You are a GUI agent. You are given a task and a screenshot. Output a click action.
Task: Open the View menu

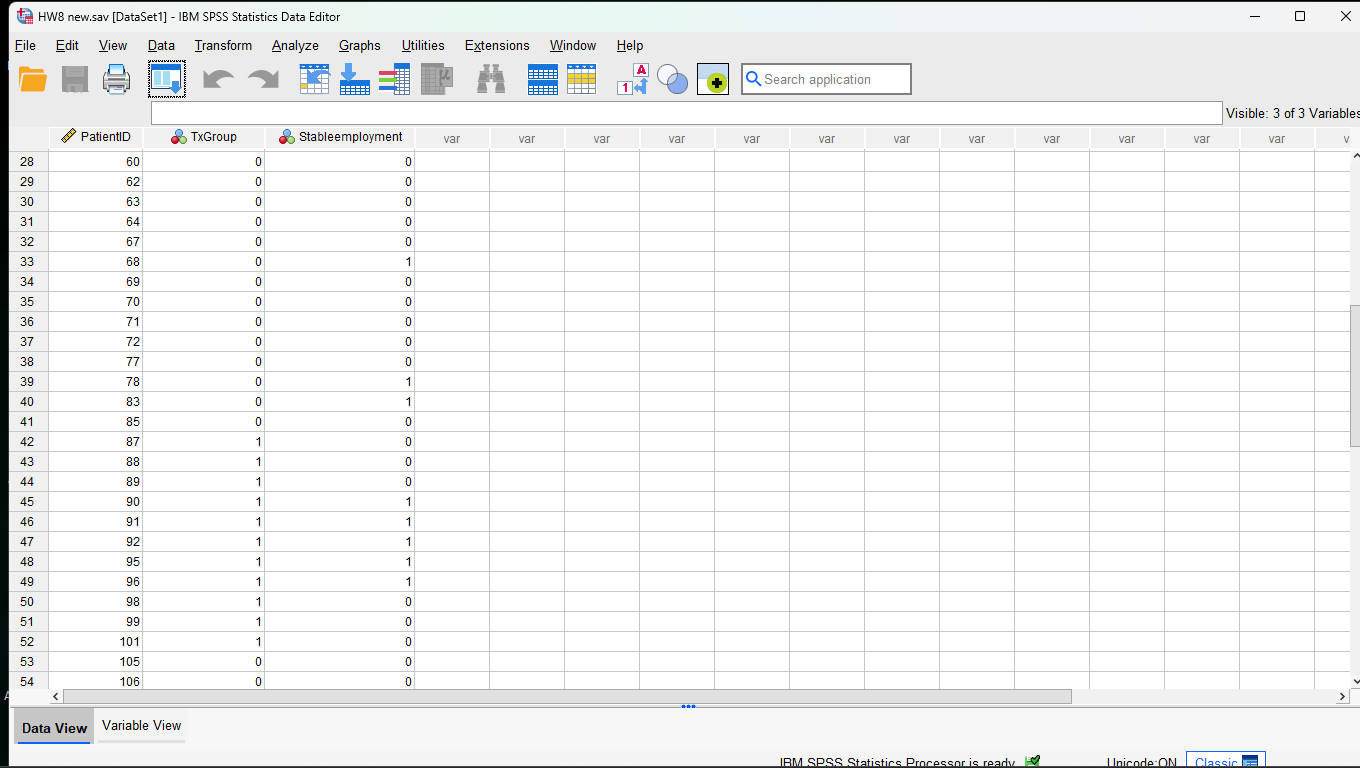(113, 46)
